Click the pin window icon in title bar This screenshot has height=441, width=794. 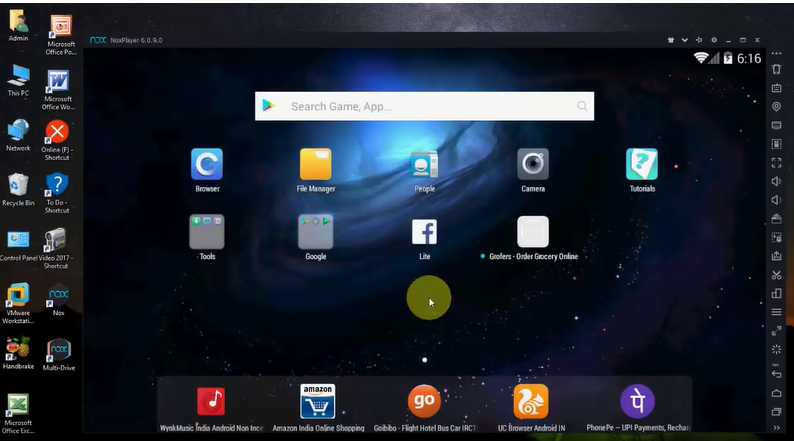(x=699, y=40)
